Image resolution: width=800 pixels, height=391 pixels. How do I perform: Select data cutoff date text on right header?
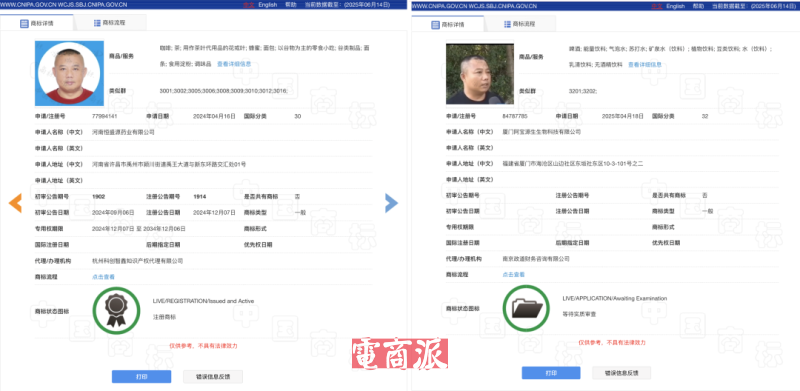(x=755, y=6)
